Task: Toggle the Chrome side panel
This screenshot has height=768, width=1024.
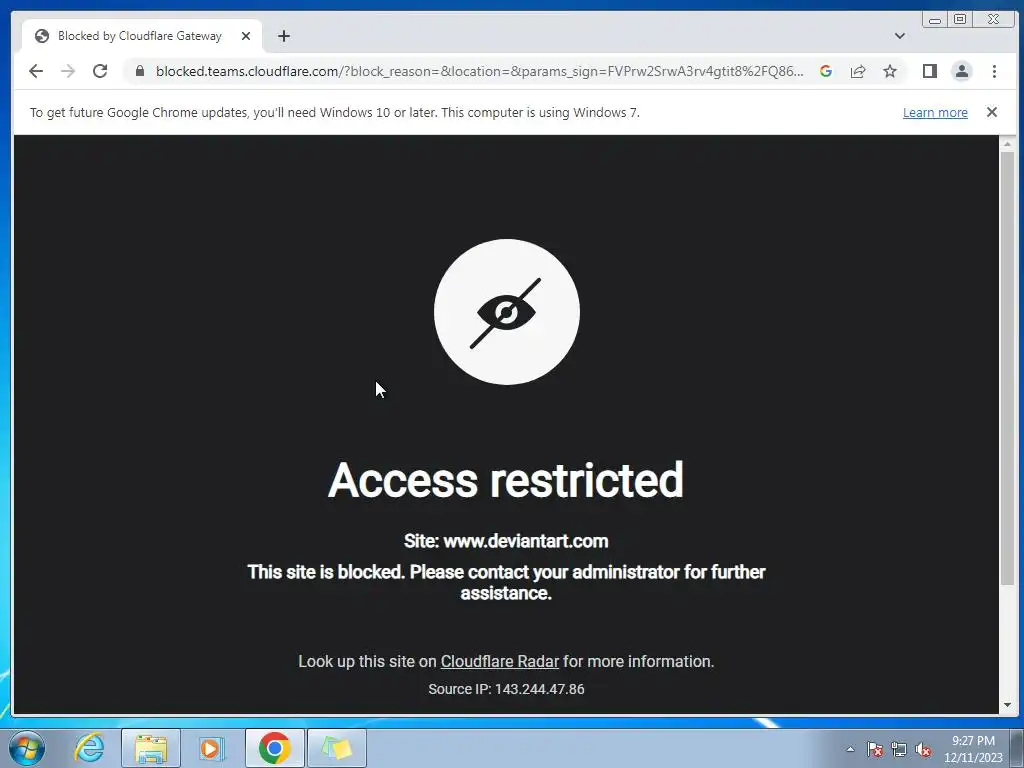Action: (x=929, y=71)
